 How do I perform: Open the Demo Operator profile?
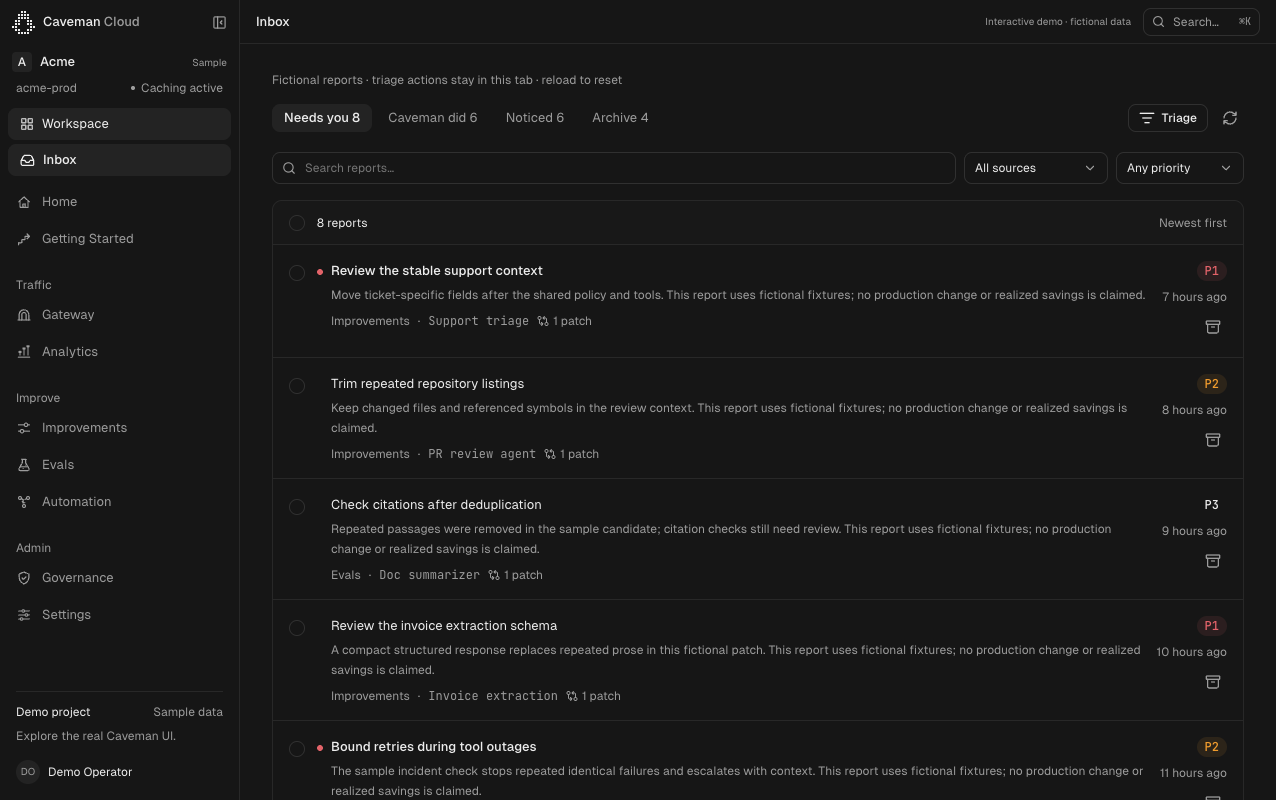pyautogui.click(x=119, y=772)
